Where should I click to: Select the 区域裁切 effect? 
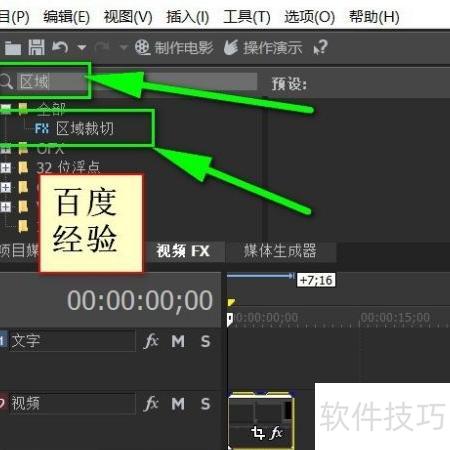click(x=85, y=128)
